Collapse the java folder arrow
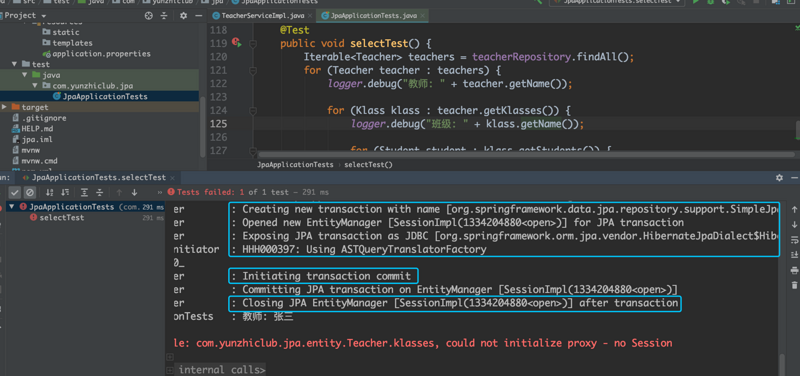800x376 pixels. [x=24, y=75]
